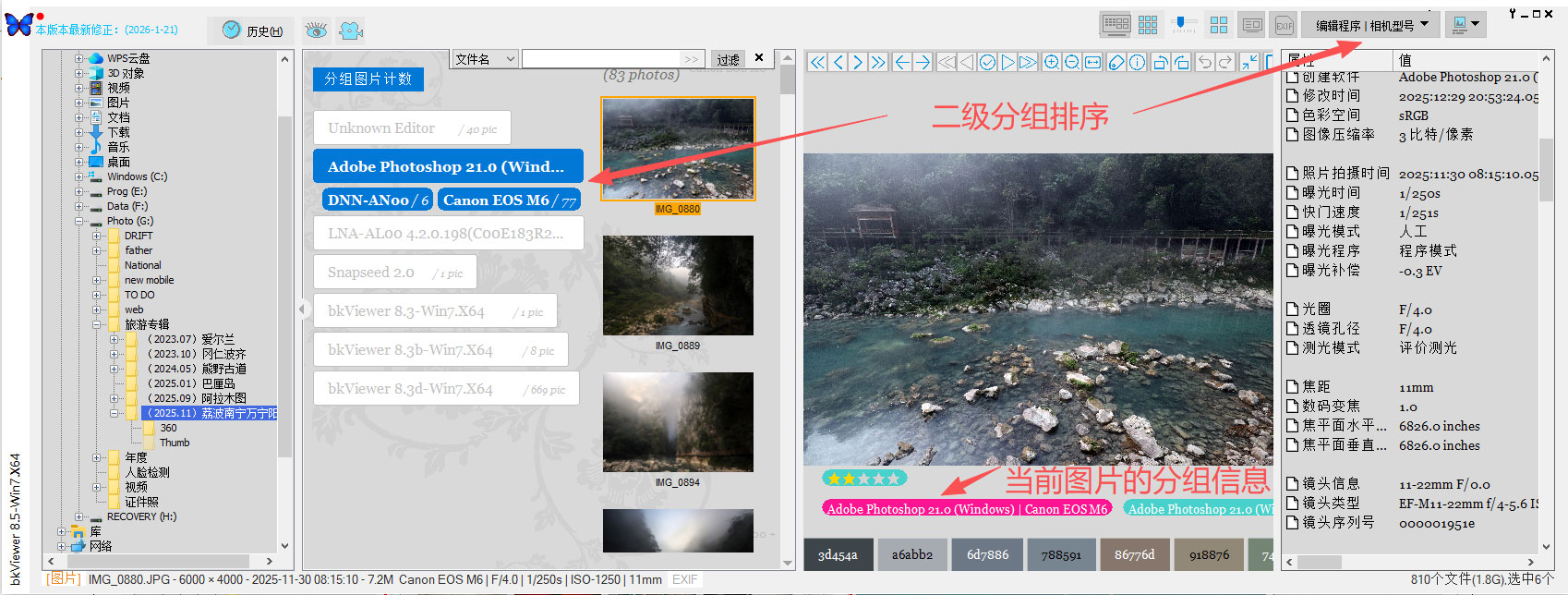
Task: Check the 光圈 property checkbox
Action: tap(1293, 310)
